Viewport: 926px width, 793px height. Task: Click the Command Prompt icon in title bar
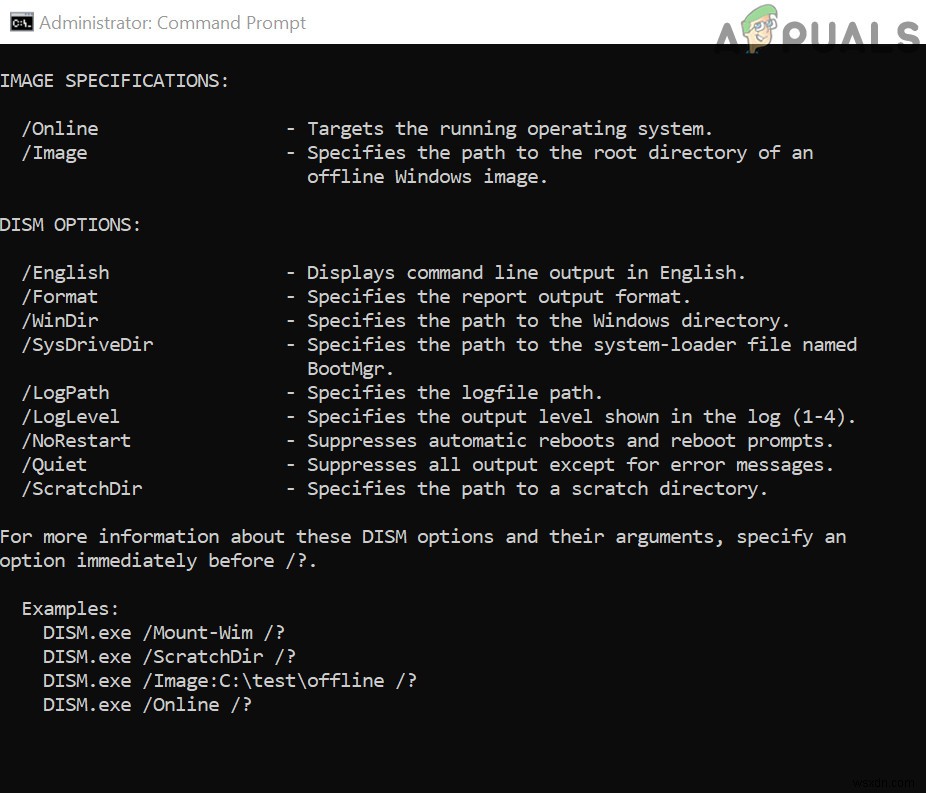click(x=19, y=22)
